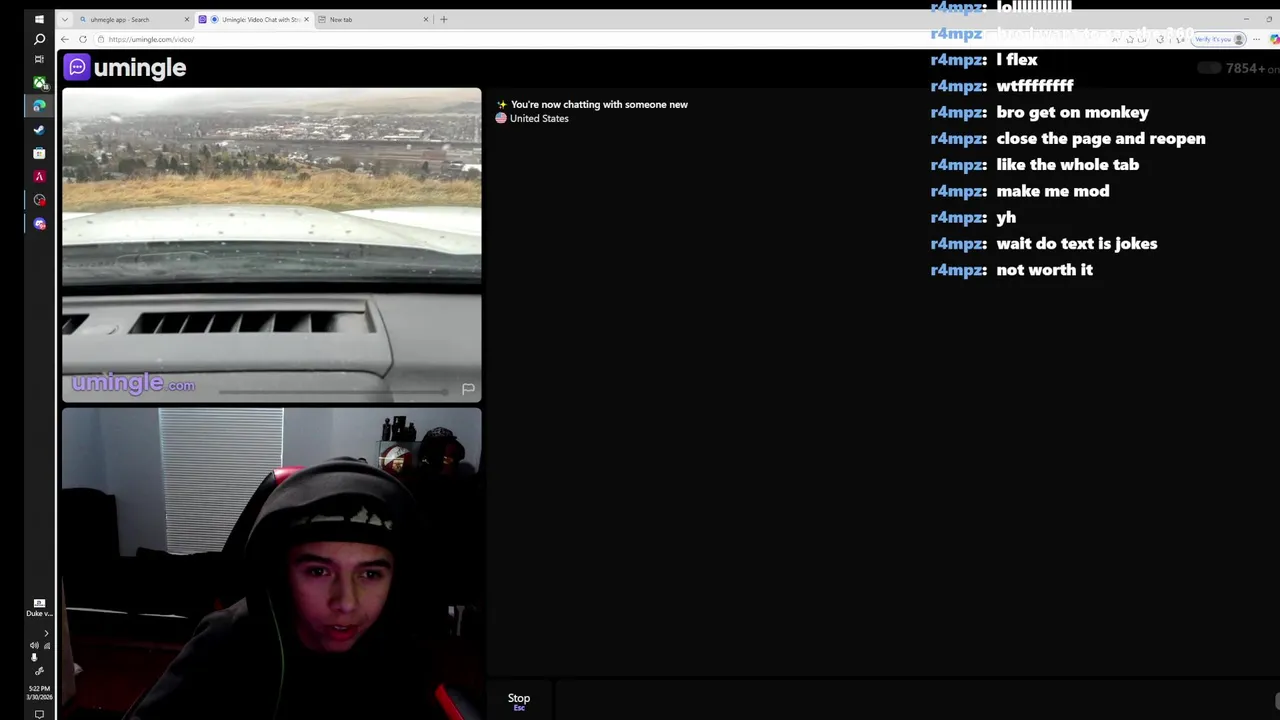The width and height of the screenshot is (1280, 720).
Task: Click 'You're now chatting with someone new'
Action: click(x=599, y=104)
